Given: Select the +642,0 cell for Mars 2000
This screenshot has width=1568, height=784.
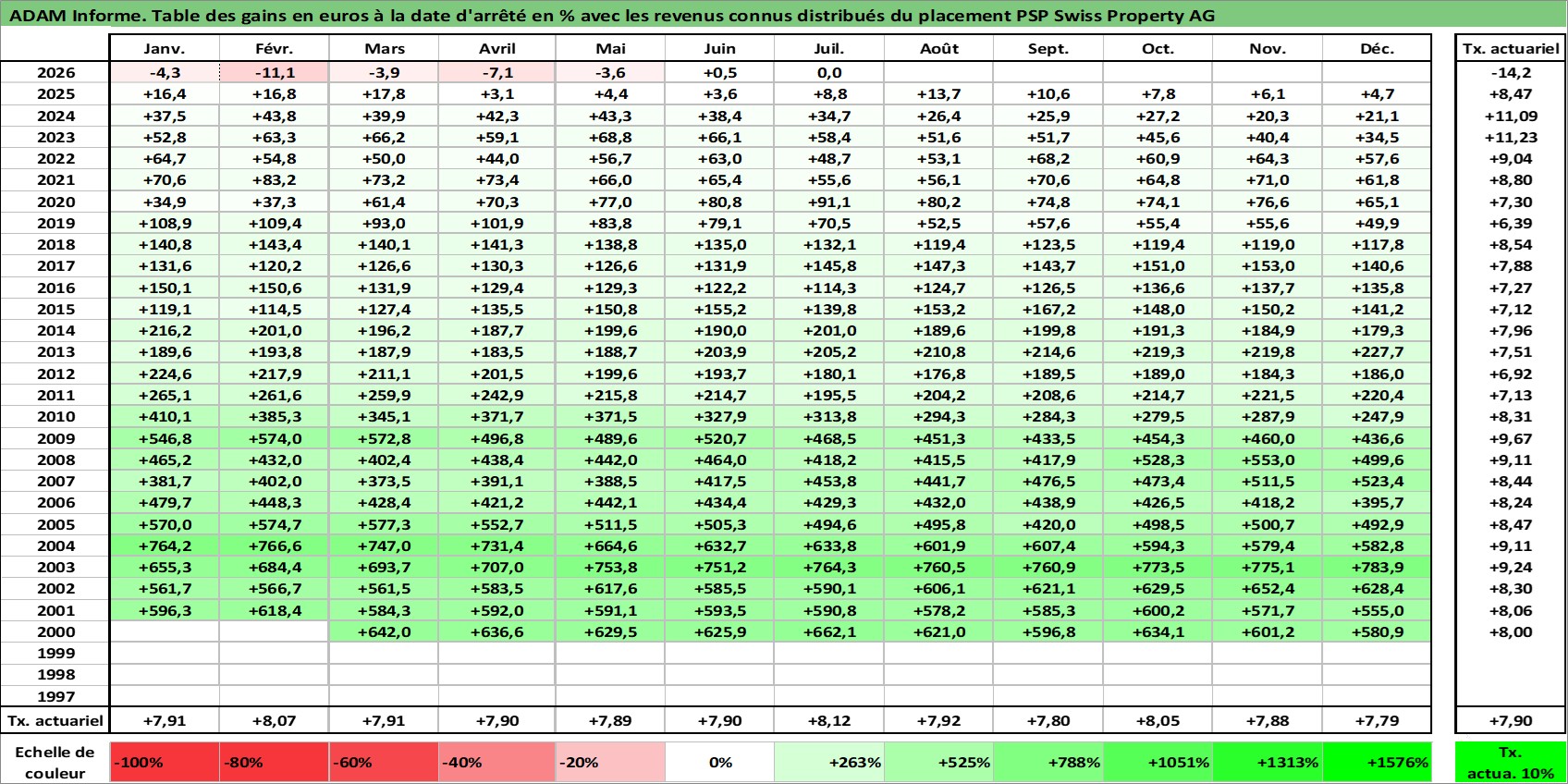Looking at the screenshot, I should [384, 631].
